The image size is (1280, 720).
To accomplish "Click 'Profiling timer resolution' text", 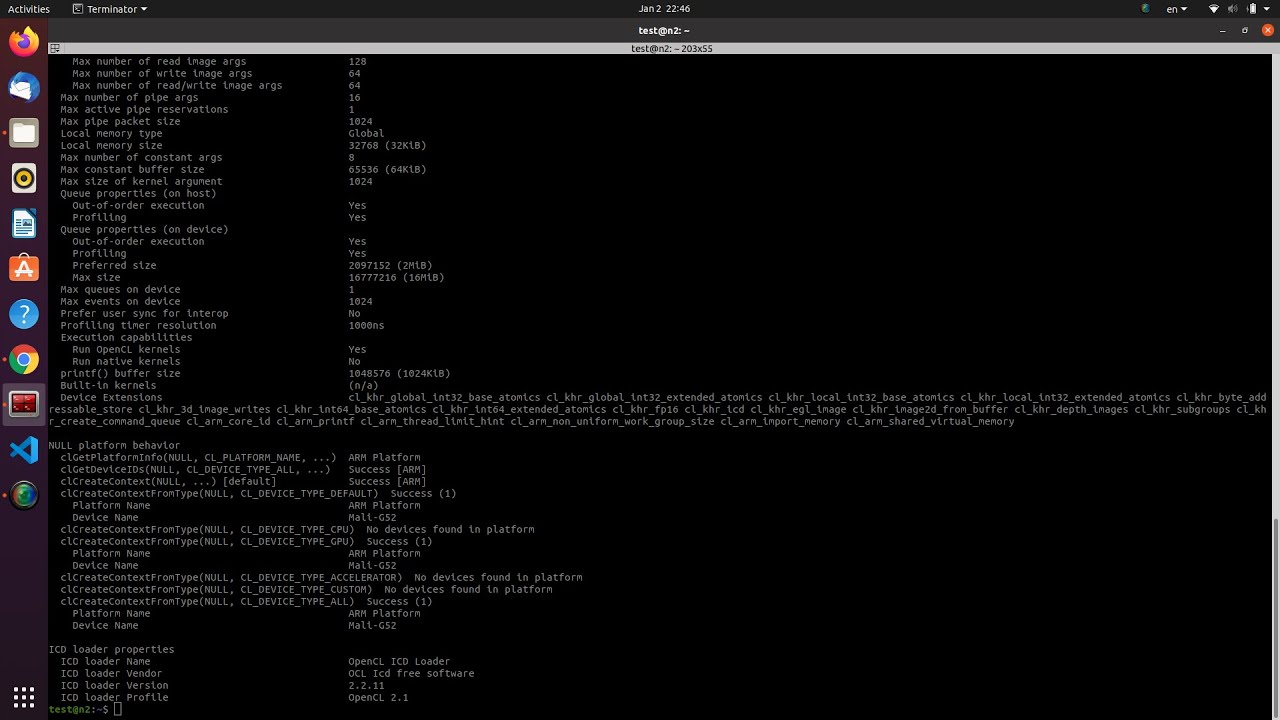I will pos(138,325).
